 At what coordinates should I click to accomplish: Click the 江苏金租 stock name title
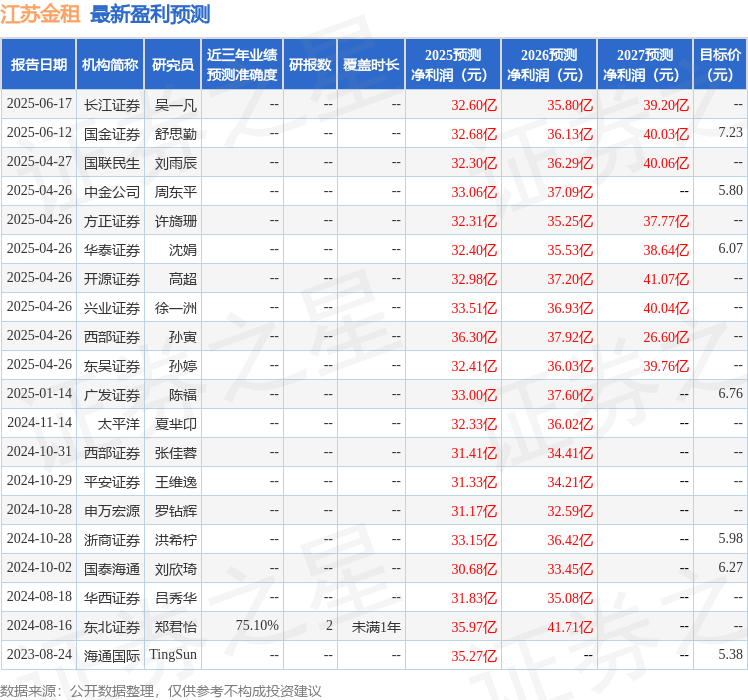click(41, 14)
